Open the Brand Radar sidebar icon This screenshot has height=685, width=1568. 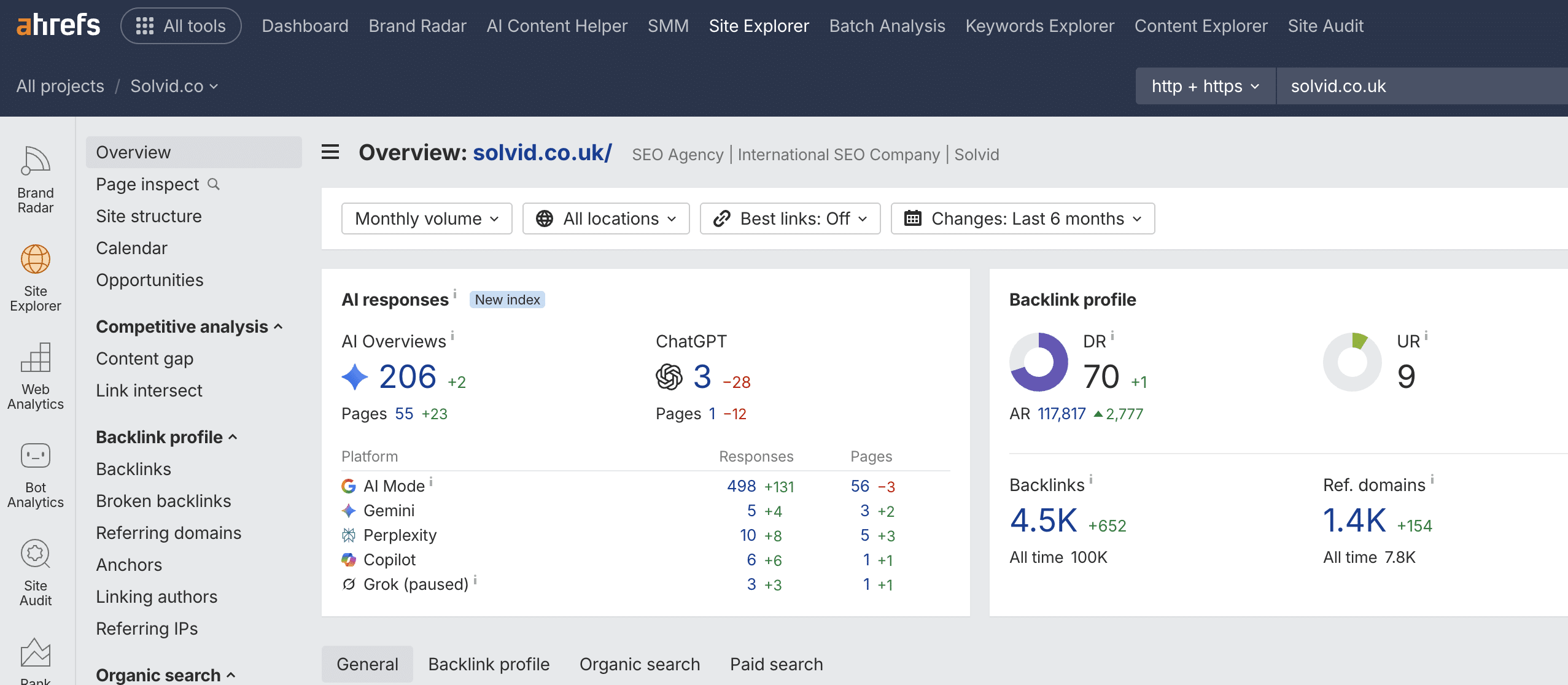(x=36, y=180)
